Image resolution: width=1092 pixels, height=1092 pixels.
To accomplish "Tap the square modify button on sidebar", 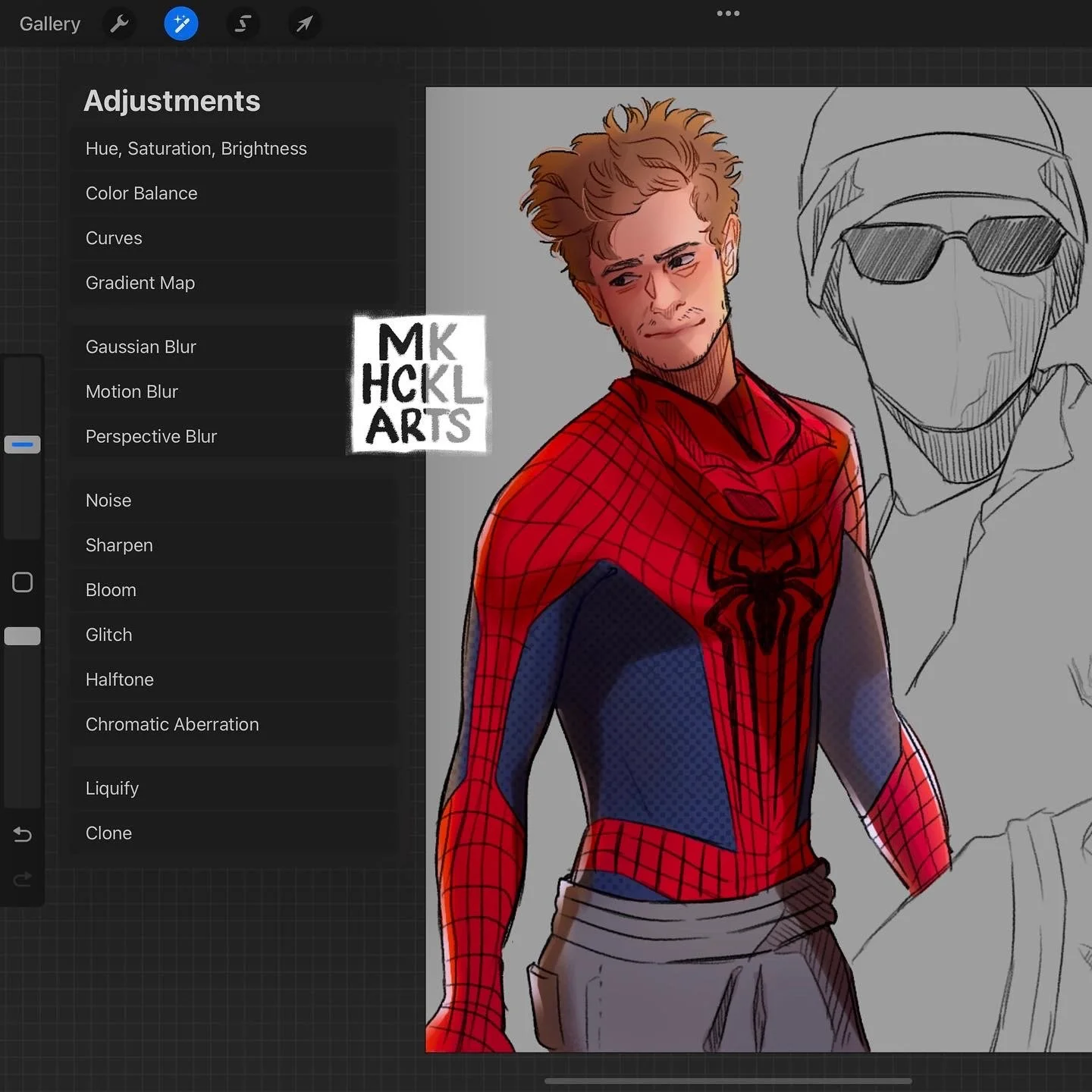I will click(x=23, y=582).
